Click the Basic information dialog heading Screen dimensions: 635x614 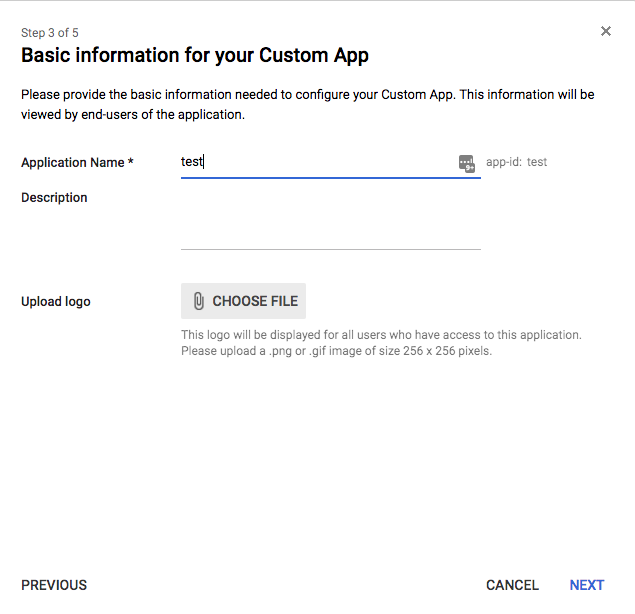[x=195, y=55]
